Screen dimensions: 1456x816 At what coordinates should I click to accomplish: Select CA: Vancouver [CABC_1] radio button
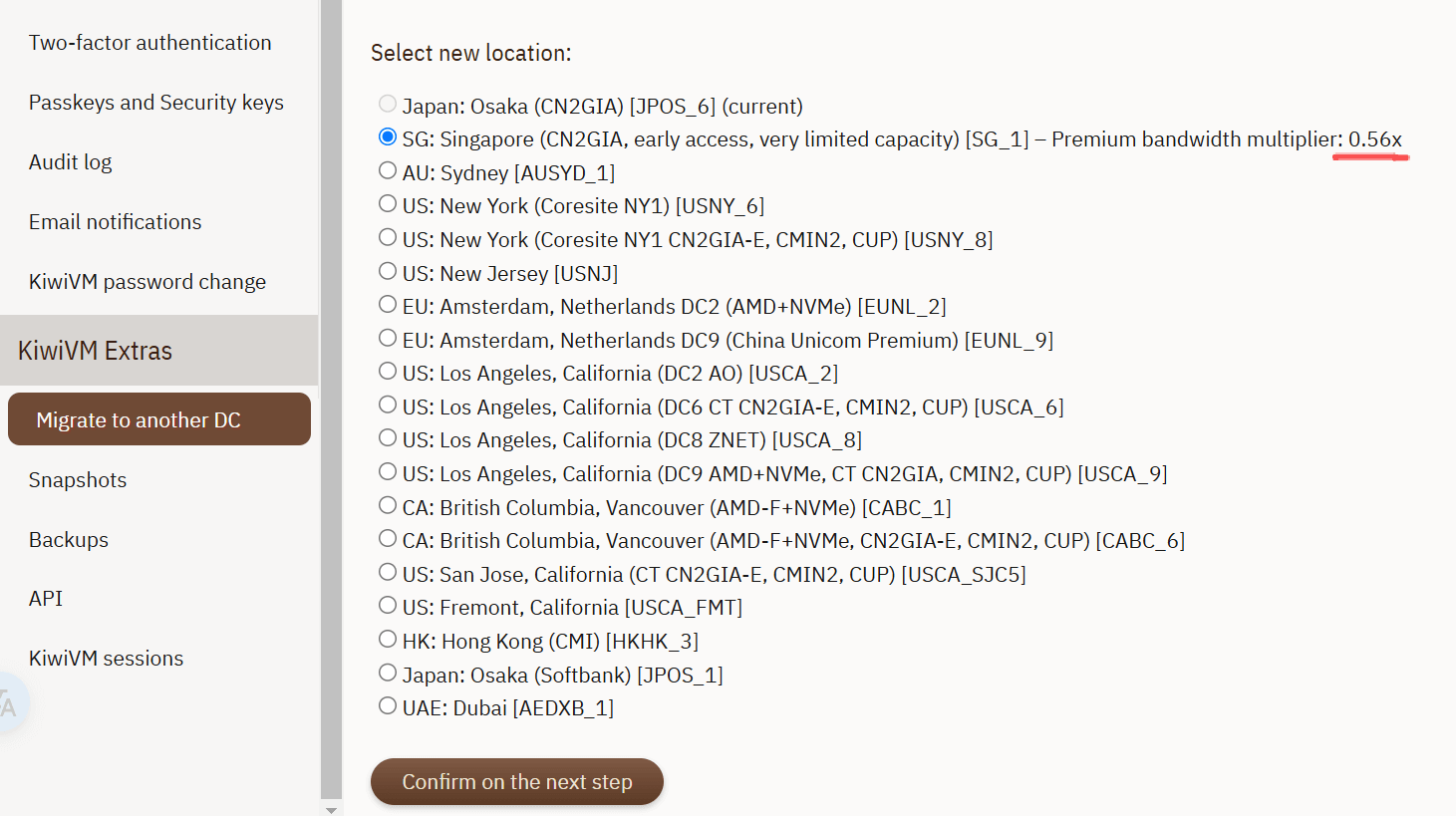[388, 506]
